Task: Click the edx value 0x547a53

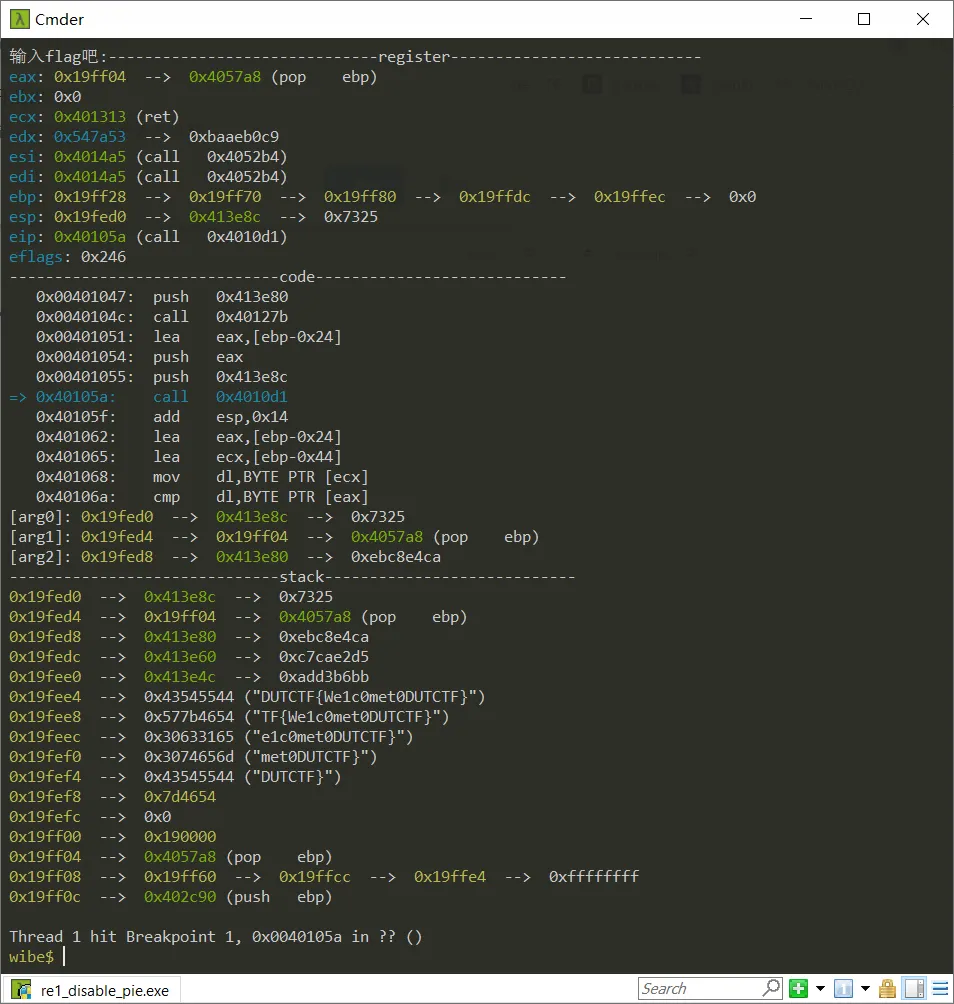Action: point(90,136)
